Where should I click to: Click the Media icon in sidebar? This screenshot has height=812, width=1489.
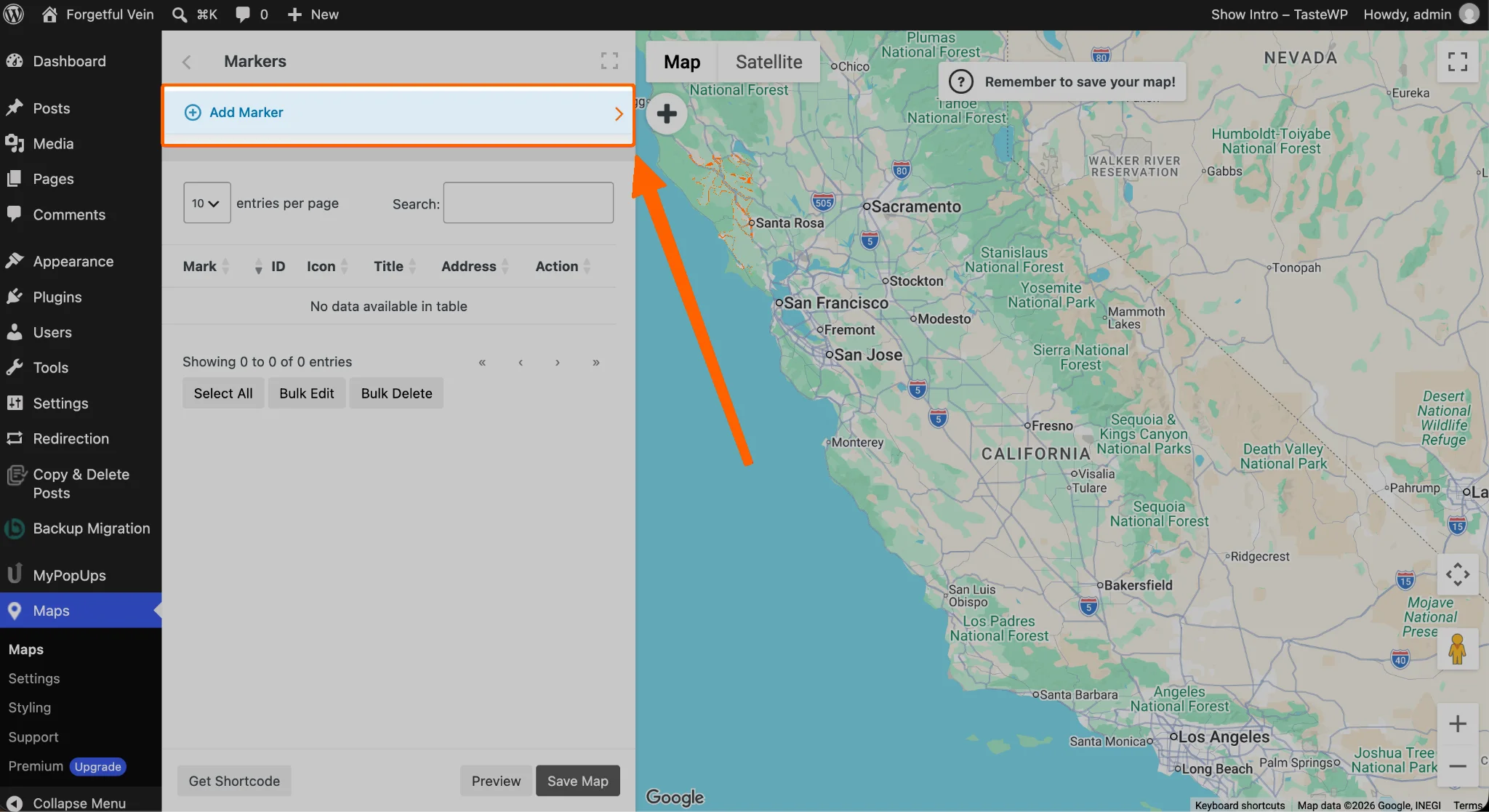(x=15, y=143)
